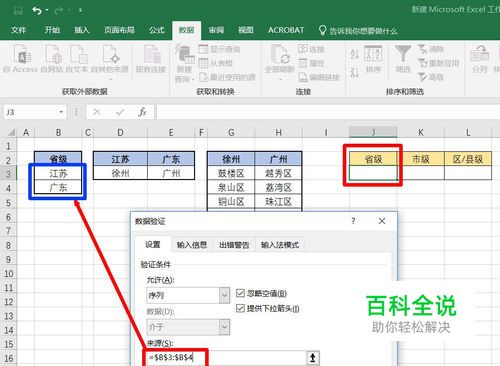Image resolution: width=500 pixels, height=366 pixels.
Task: Click the dialog help question mark
Action: click(353, 221)
